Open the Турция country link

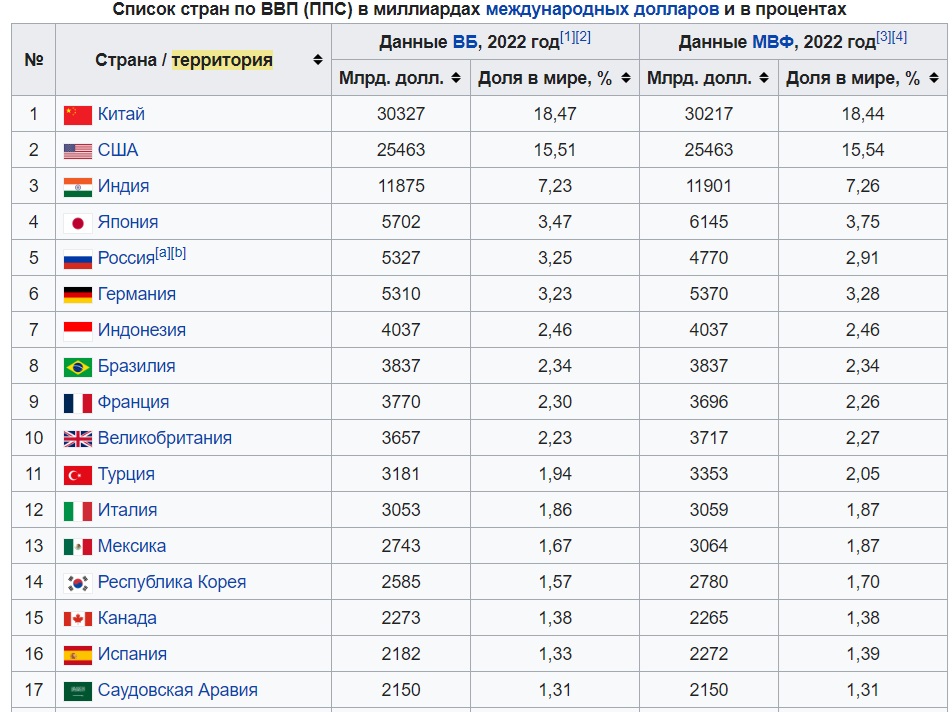[126, 474]
